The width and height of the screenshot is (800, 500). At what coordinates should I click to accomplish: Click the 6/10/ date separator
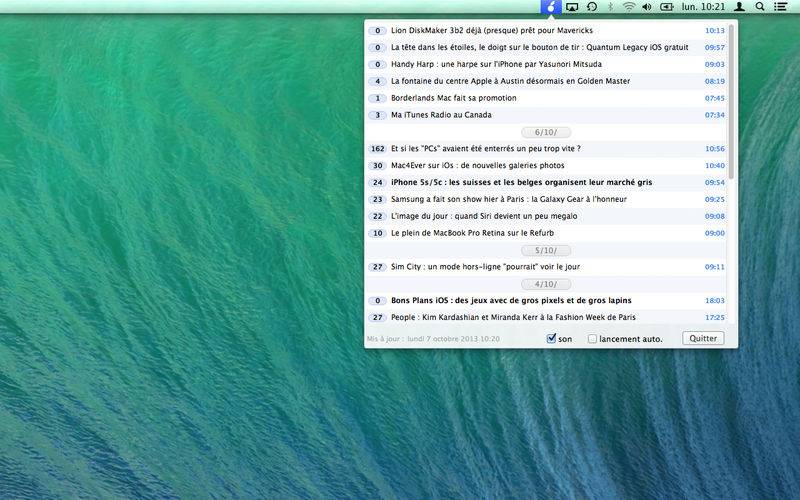click(545, 132)
